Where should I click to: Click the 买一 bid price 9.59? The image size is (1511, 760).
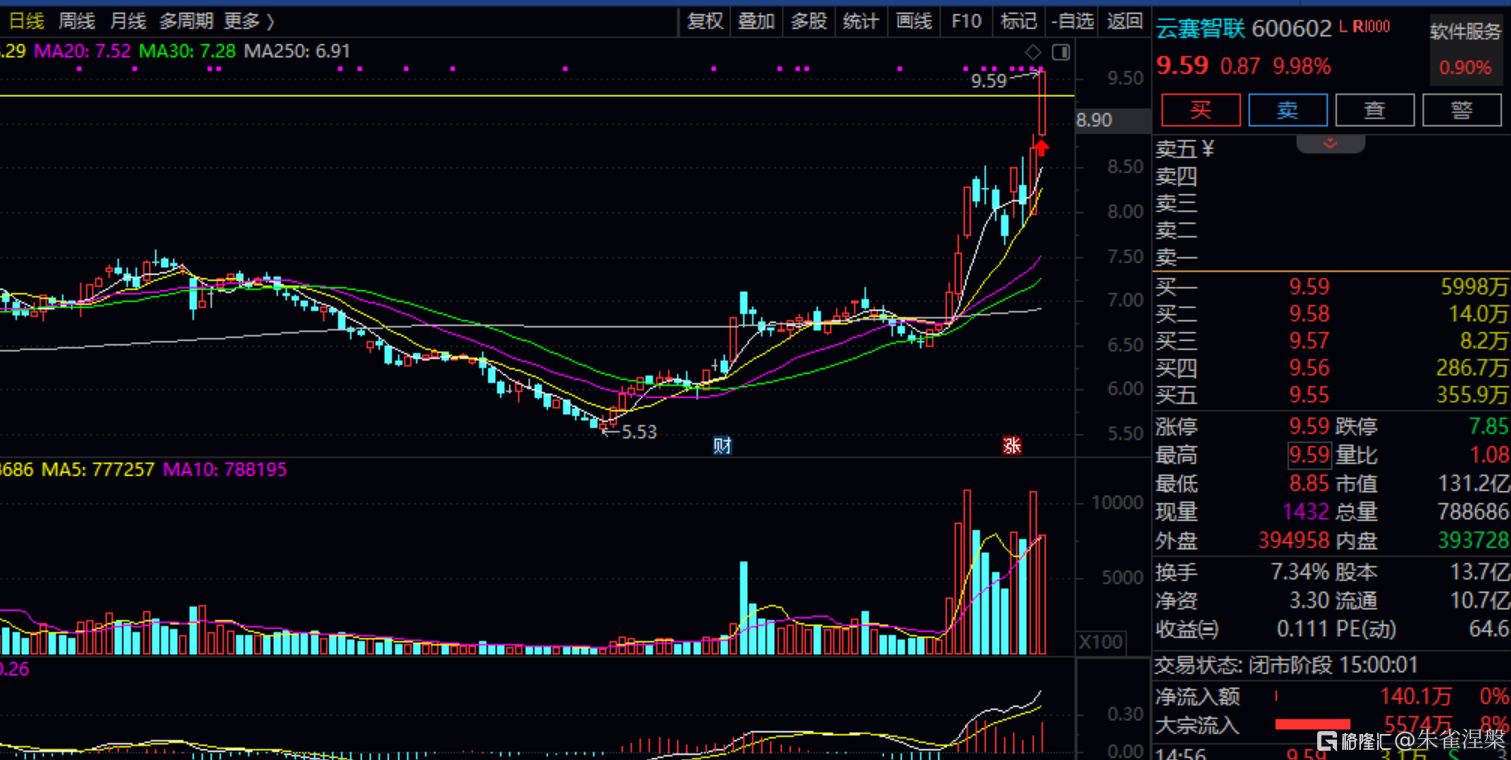pos(1309,288)
